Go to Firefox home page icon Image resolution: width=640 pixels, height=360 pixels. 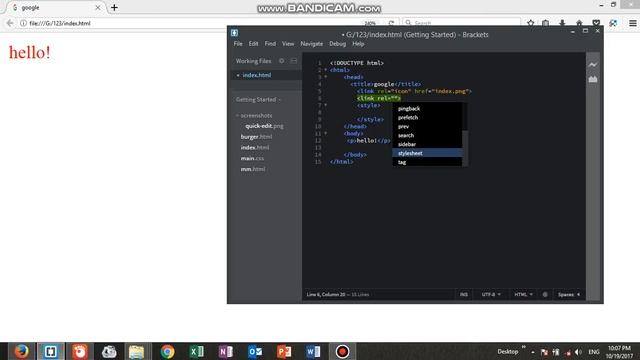coord(579,23)
